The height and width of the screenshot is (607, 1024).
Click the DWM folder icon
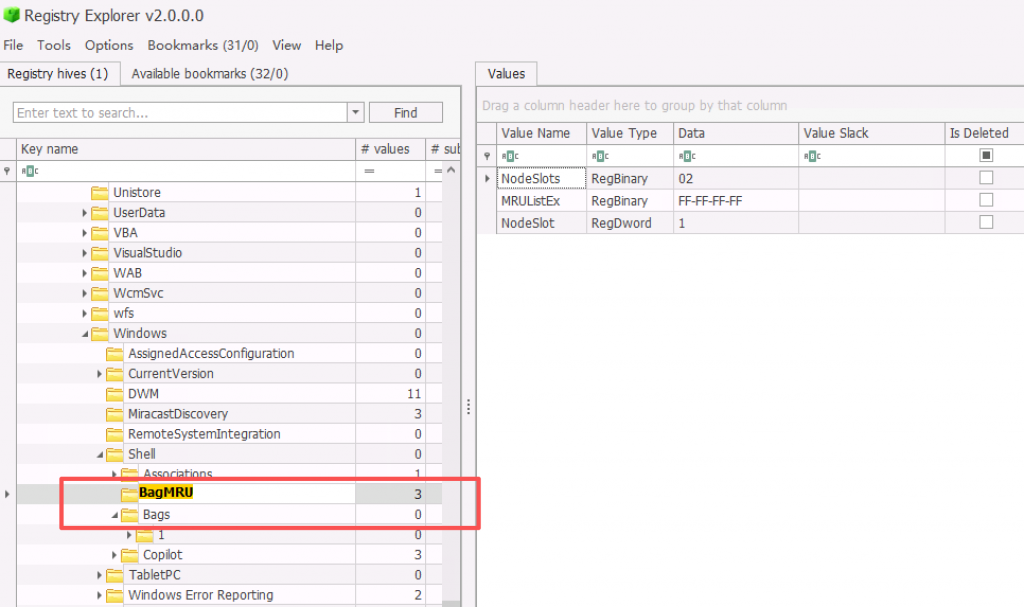114,394
